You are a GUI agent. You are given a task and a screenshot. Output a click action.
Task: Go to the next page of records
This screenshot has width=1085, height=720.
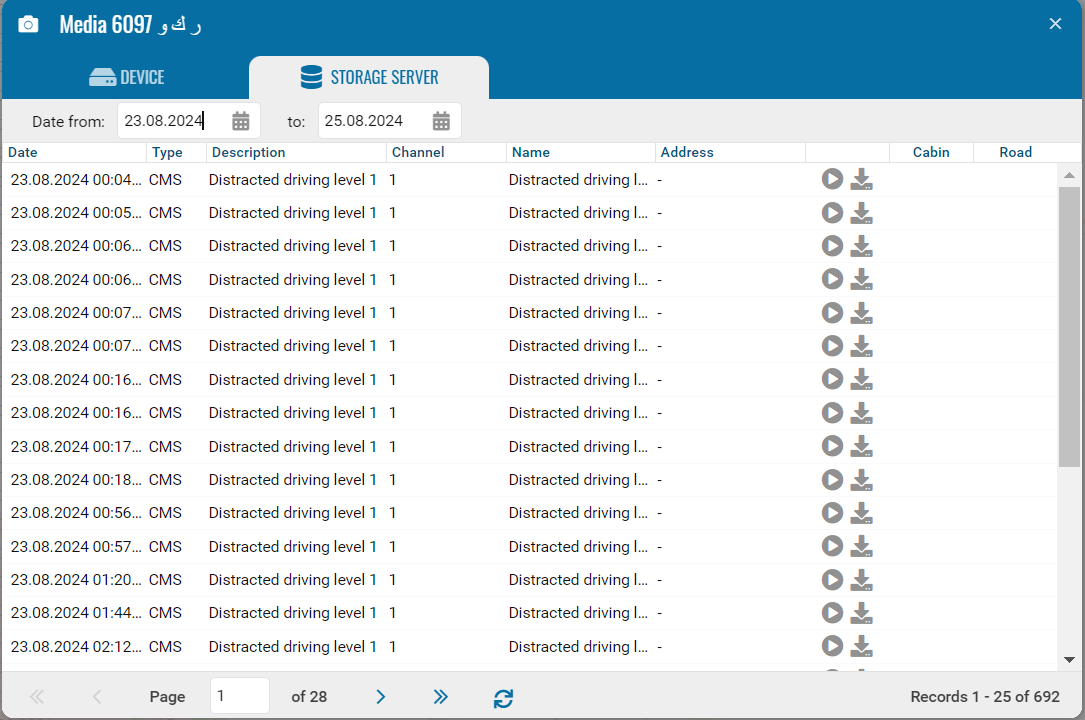[380, 697]
